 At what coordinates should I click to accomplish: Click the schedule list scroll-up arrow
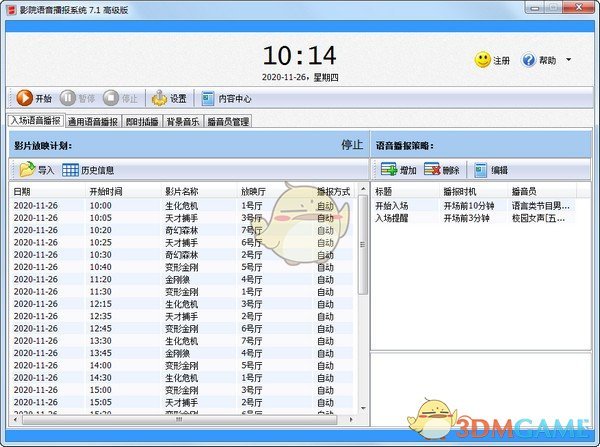click(x=363, y=189)
